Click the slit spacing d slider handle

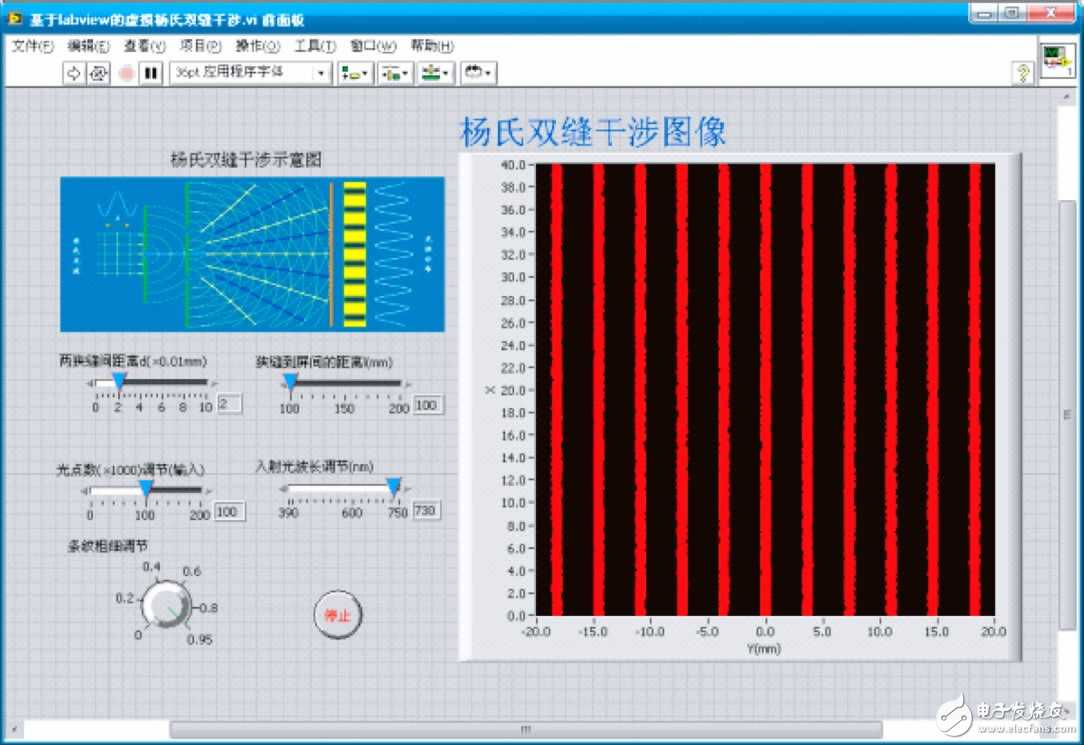click(x=119, y=381)
